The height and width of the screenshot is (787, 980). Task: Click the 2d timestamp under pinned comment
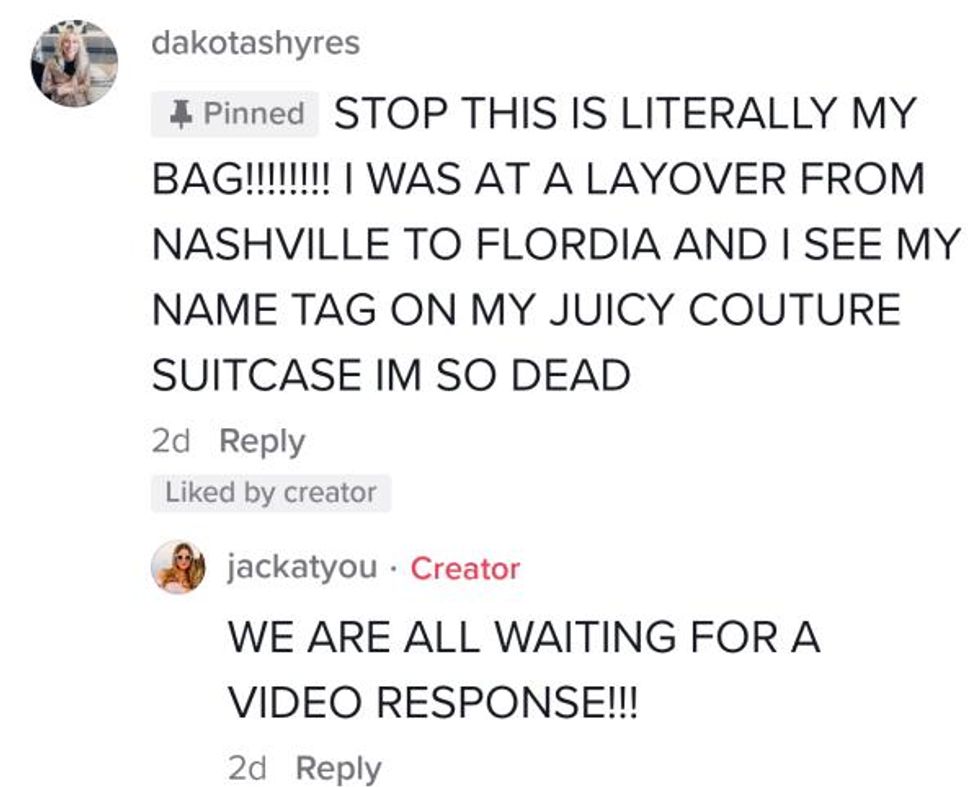click(x=171, y=443)
